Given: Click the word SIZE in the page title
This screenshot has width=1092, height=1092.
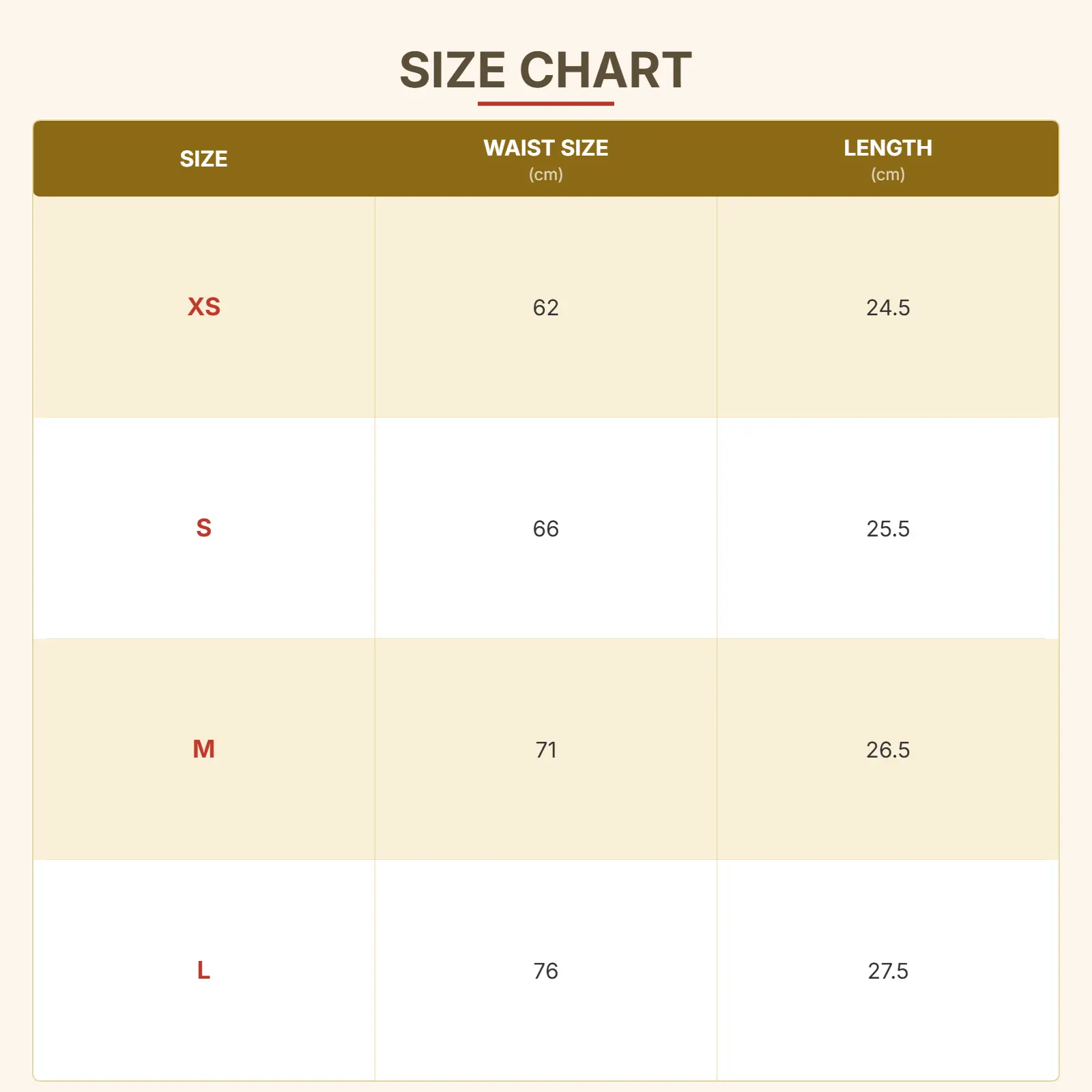Looking at the screenshot, I should 452,70.
